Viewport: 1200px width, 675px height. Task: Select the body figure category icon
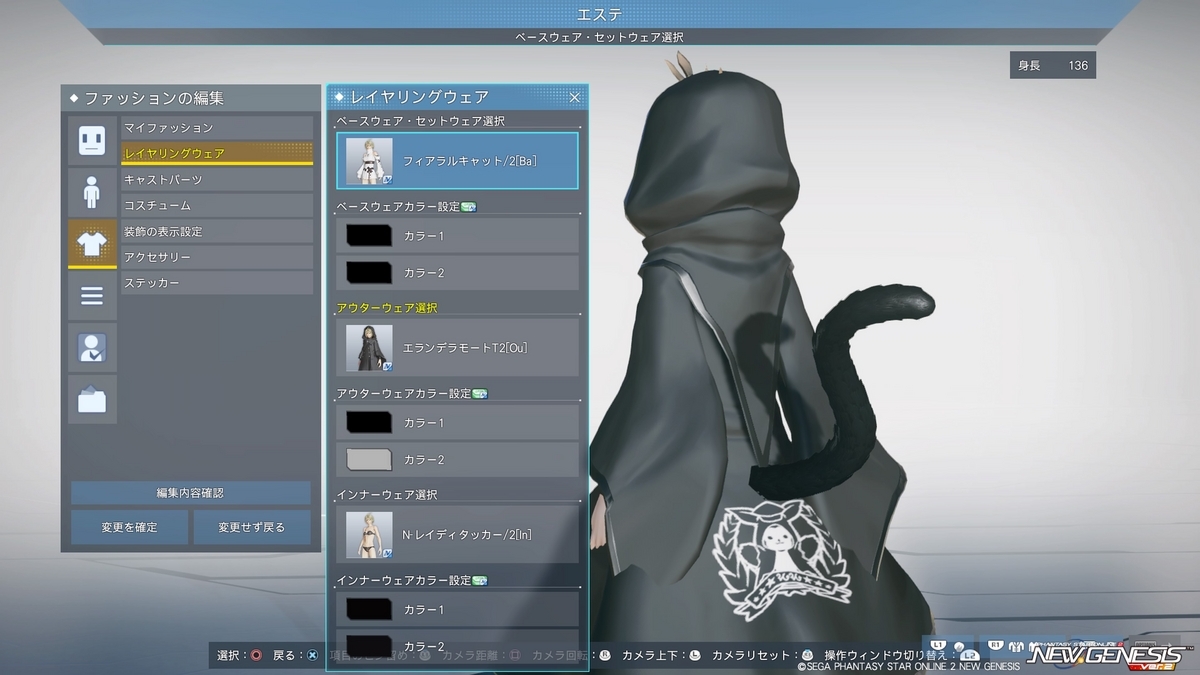(92, 192)
